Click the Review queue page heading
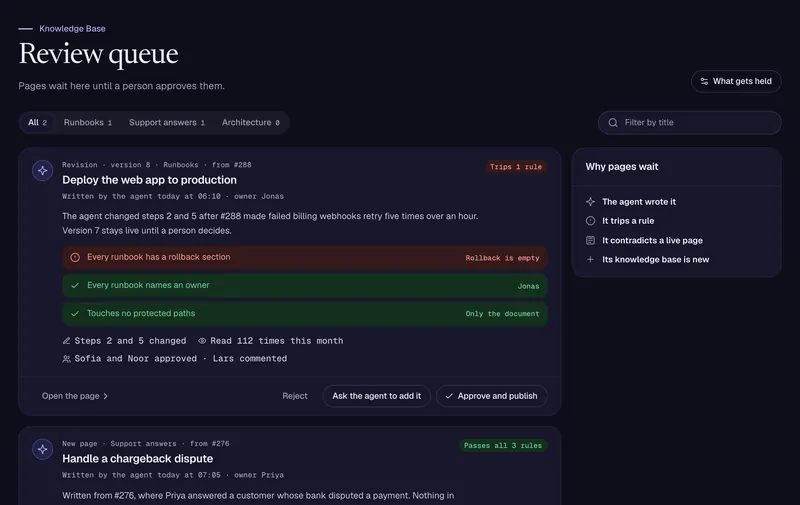Screen dimensions: 800x505 (x=98, y=54)
